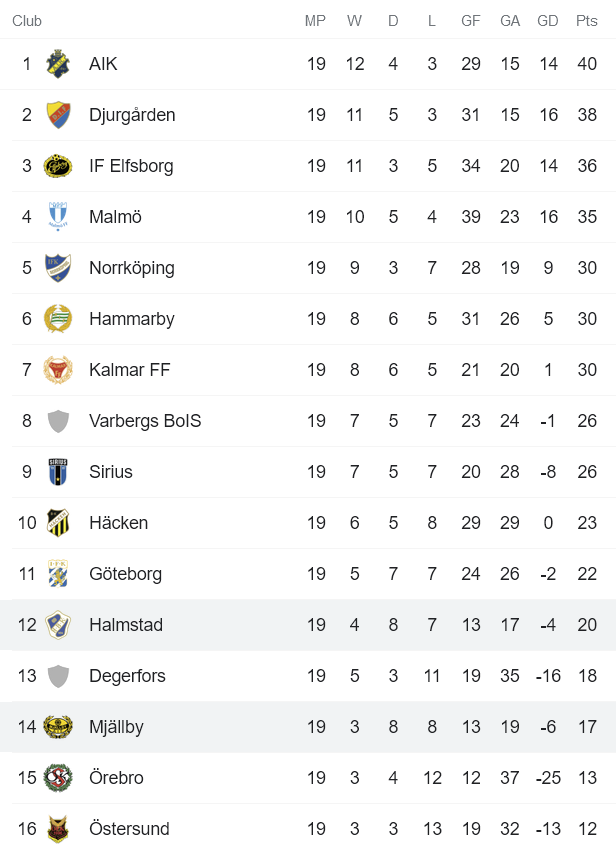Click the Sirius club crest icon
The image size is (616, 854).
(58, 472)
